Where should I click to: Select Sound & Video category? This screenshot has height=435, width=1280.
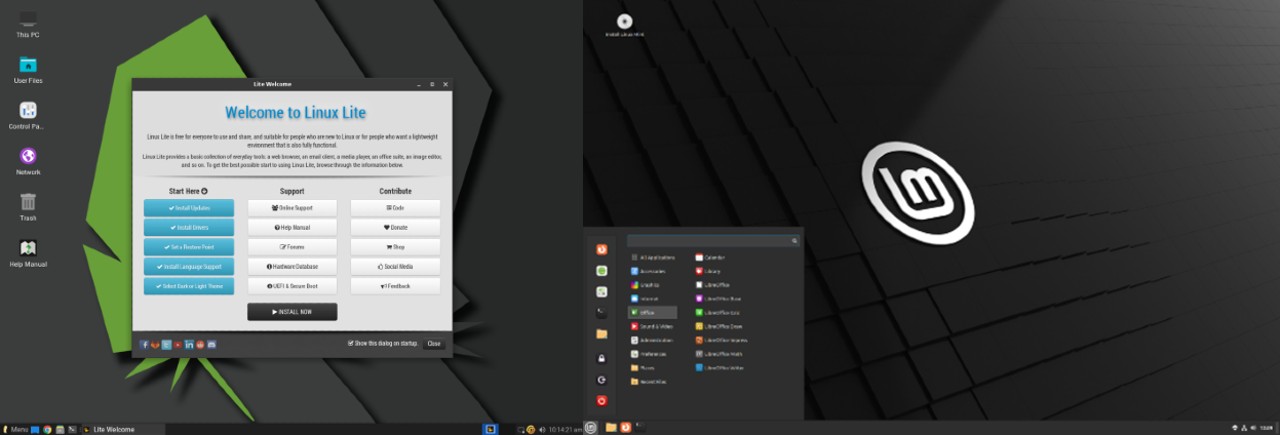tap(652, 326)
